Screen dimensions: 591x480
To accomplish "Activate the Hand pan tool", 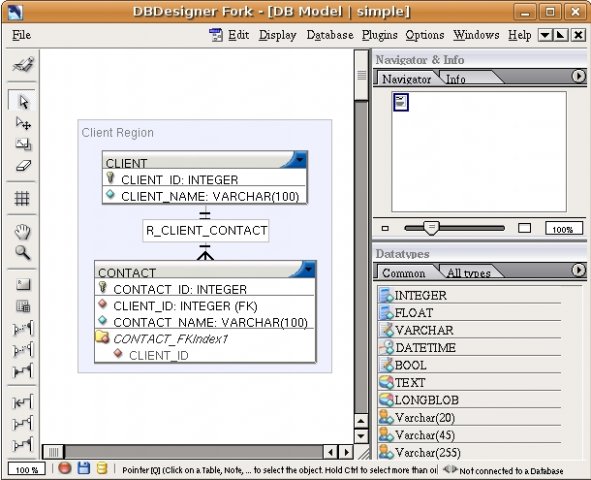I will coord(23,231).
